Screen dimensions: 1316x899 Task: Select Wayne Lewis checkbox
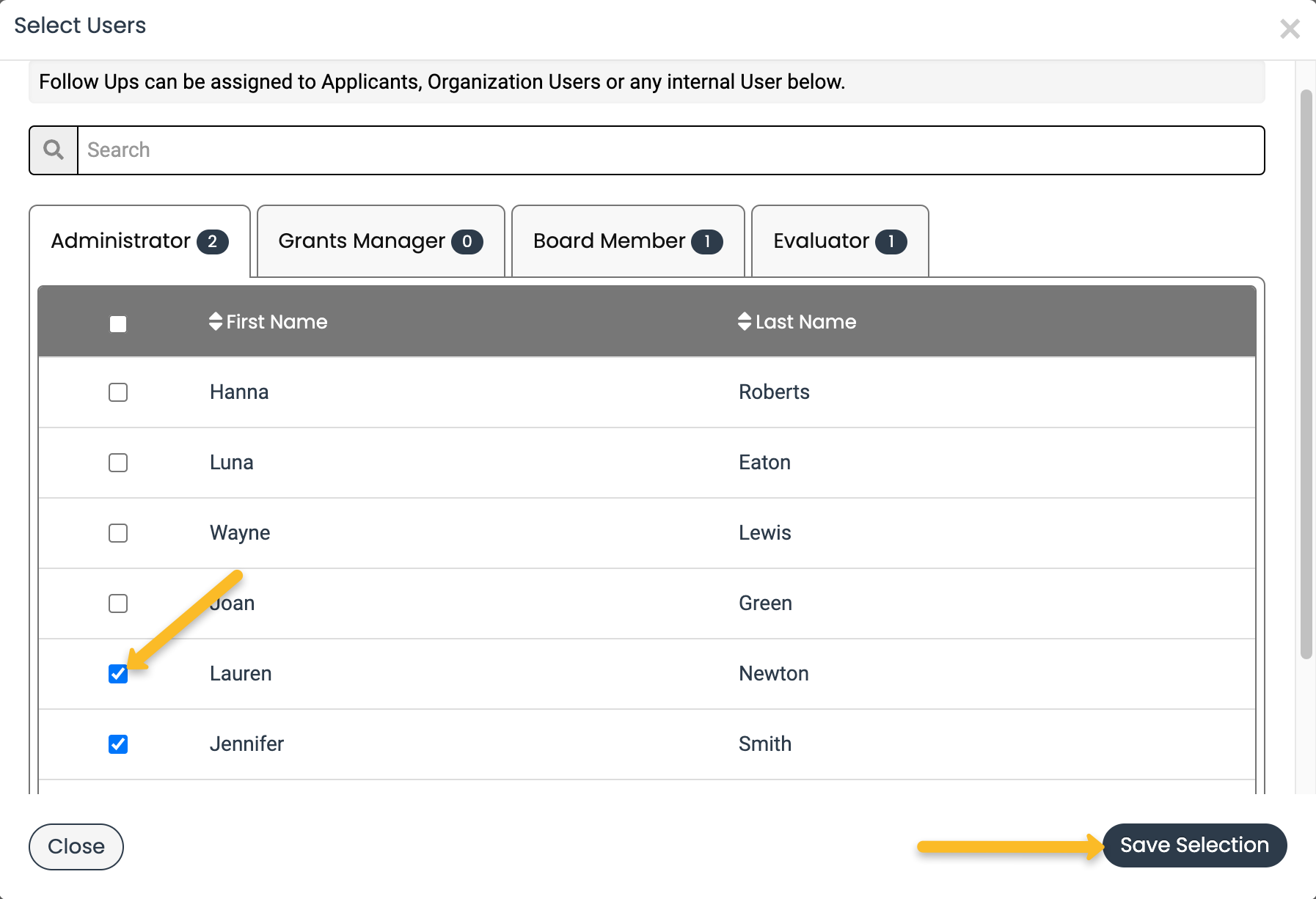pyautogui.click(x=118, y=533)
